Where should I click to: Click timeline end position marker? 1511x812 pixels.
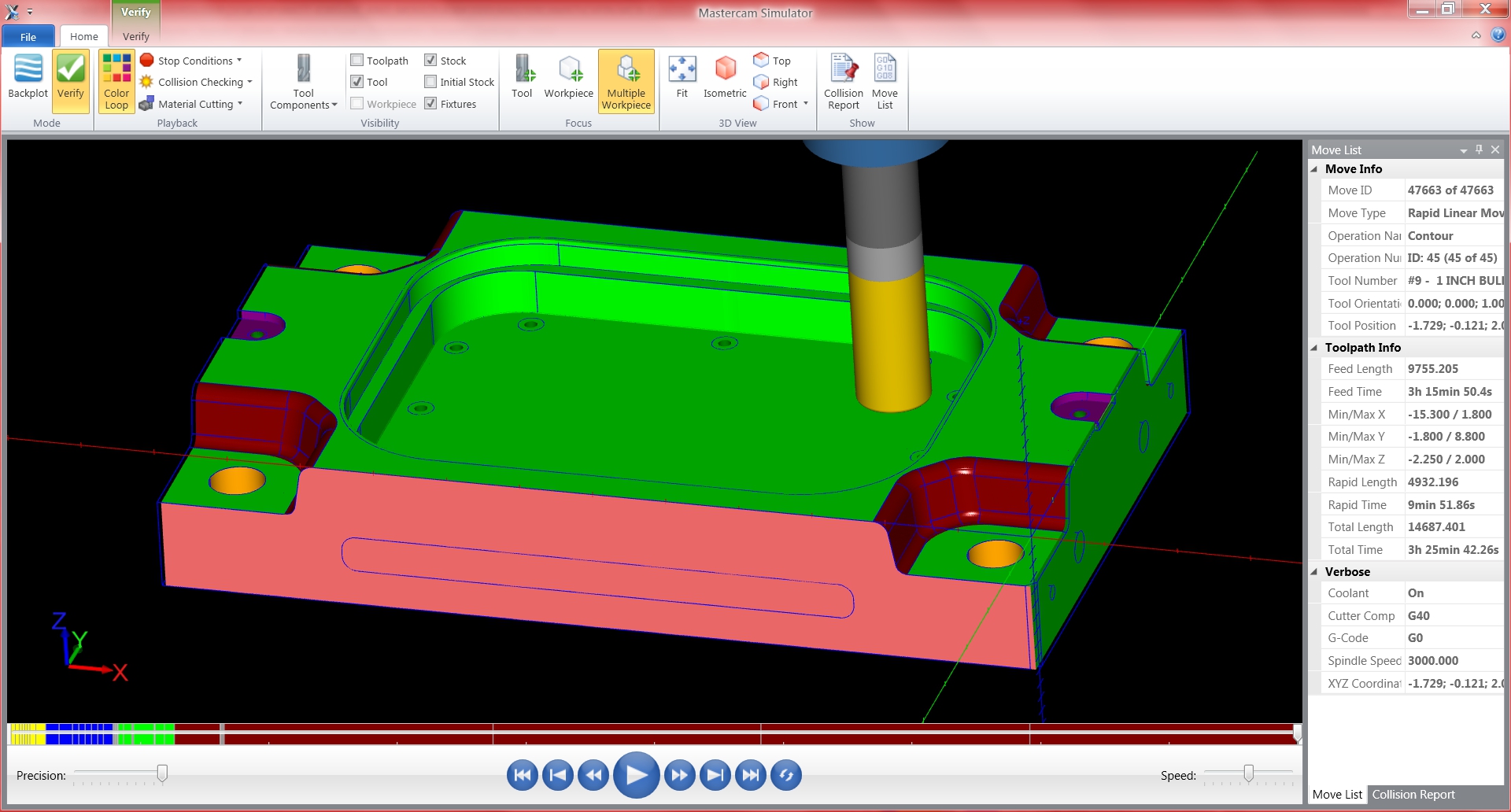click(1297, 734)
